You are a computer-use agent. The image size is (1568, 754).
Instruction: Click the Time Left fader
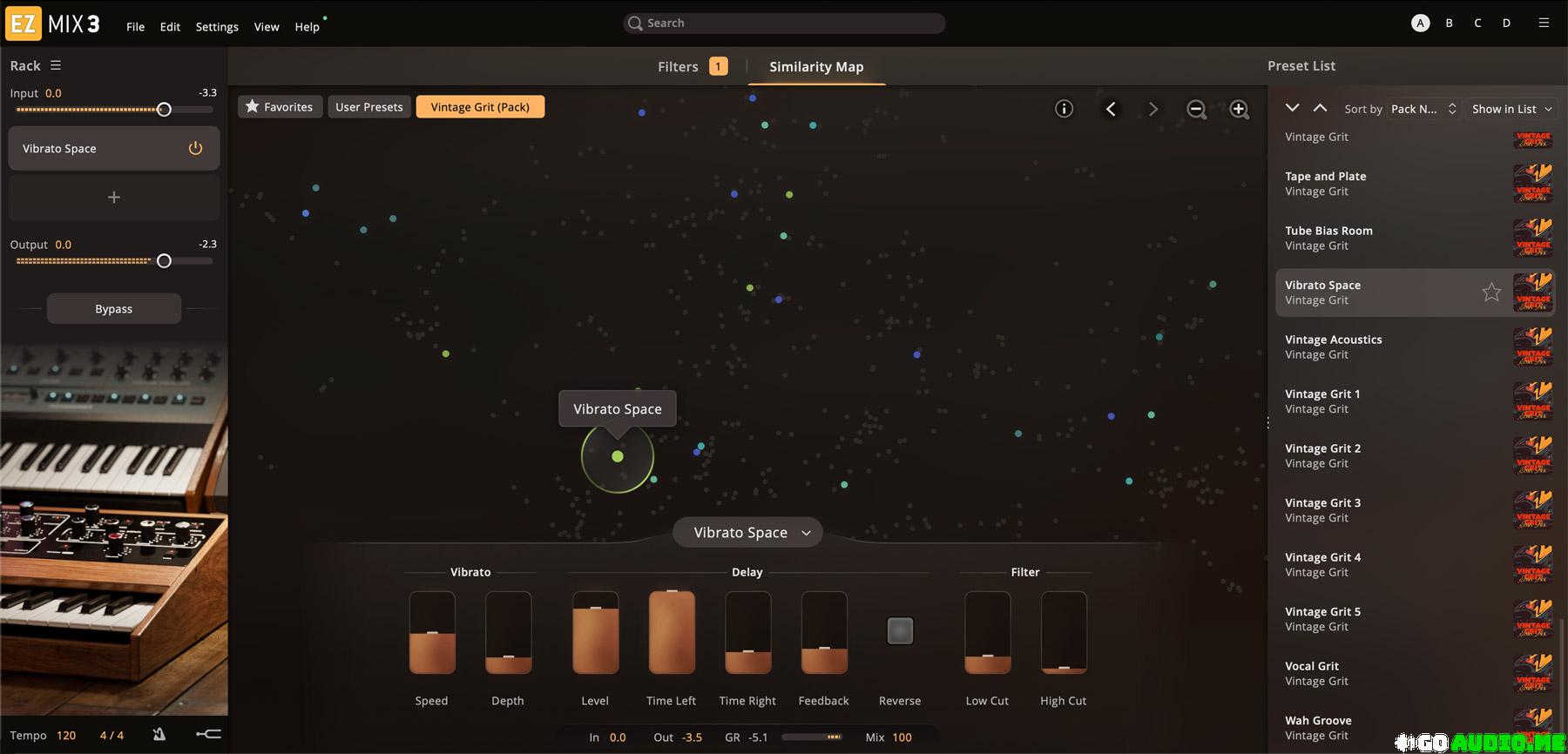(x=672, y=633)
